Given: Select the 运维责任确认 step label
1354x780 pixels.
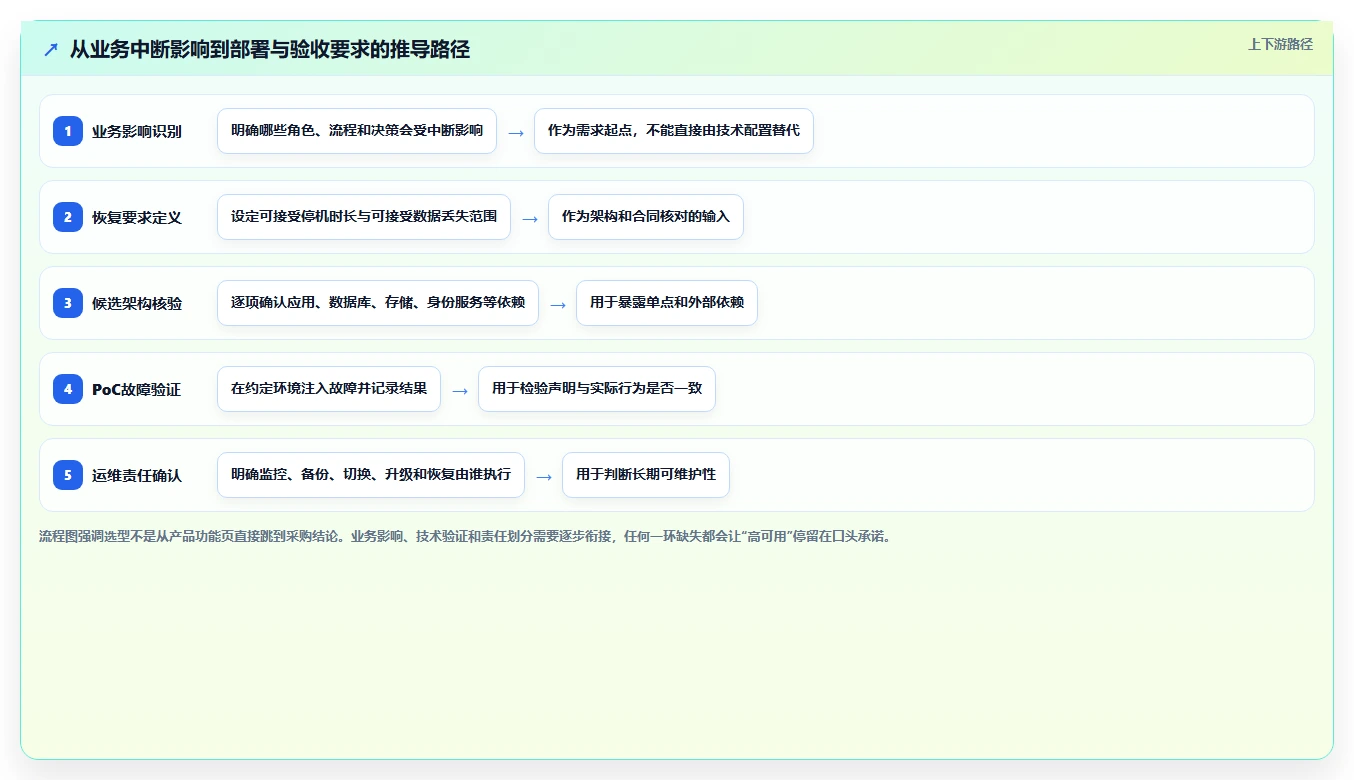Looking at the screenshot, I should 137,475.
